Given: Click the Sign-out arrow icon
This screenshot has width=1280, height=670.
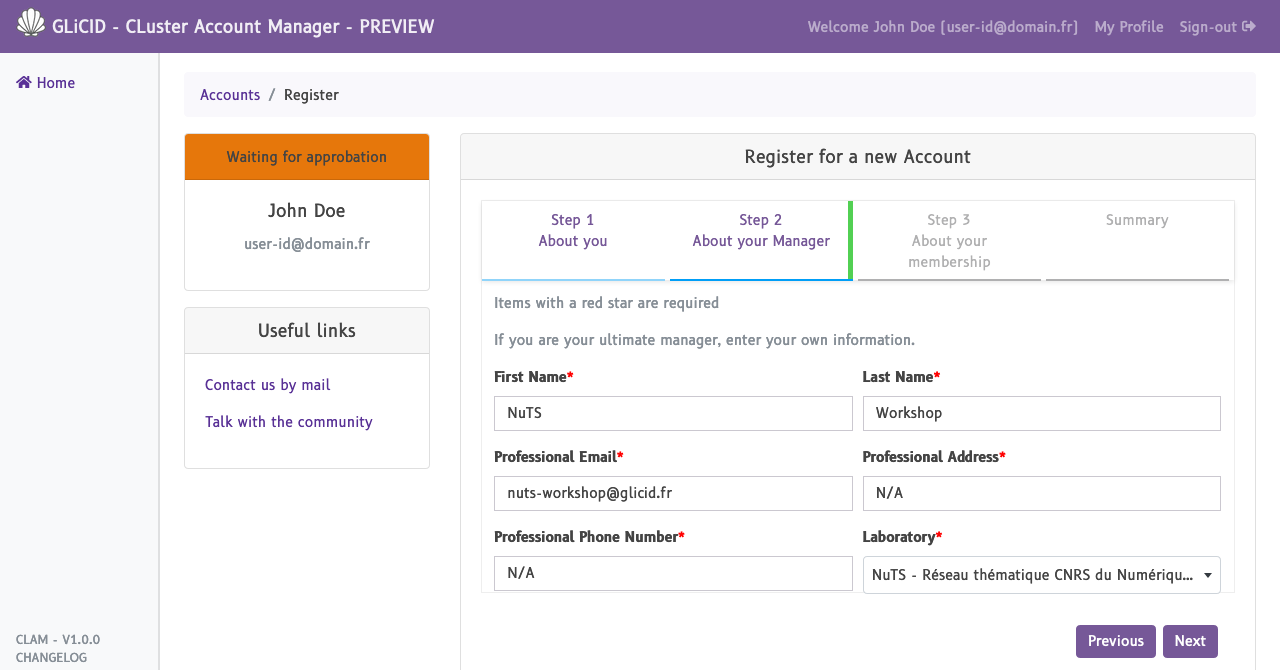Looking at the screenshot, I should pyautogui.click(x=1249, y=27).
